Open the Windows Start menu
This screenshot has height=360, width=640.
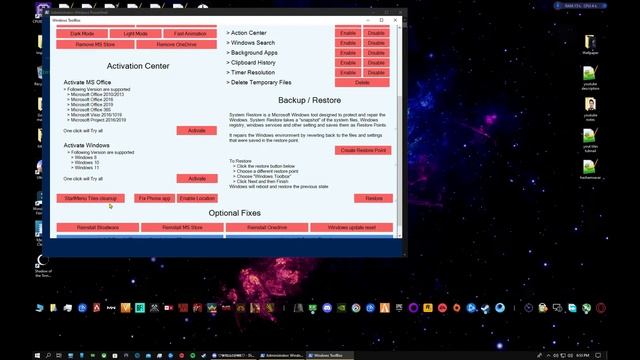coord(37,356)
